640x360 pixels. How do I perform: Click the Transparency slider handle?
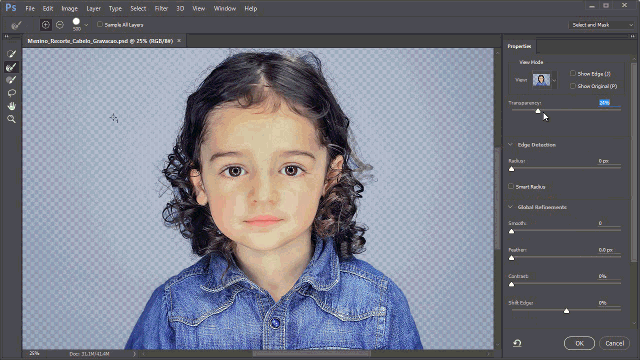tap(538, 111)
